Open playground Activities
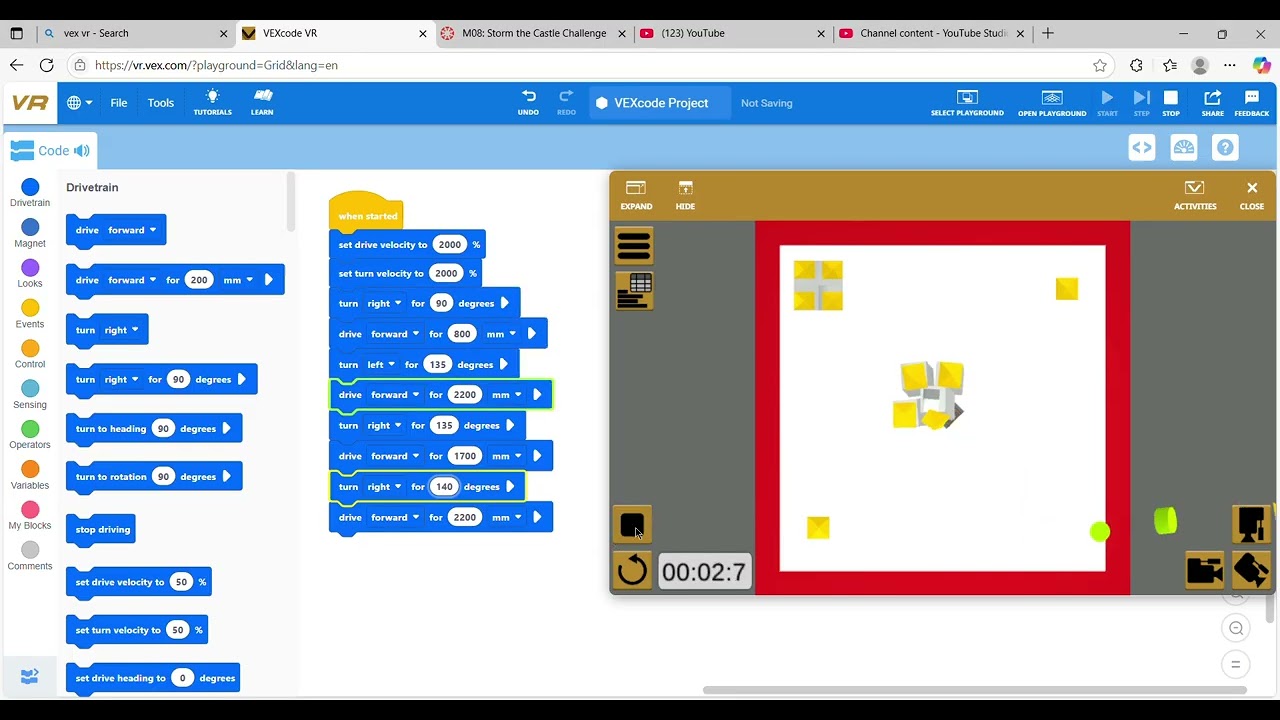1280x720 pixels. pos(1195,195)
